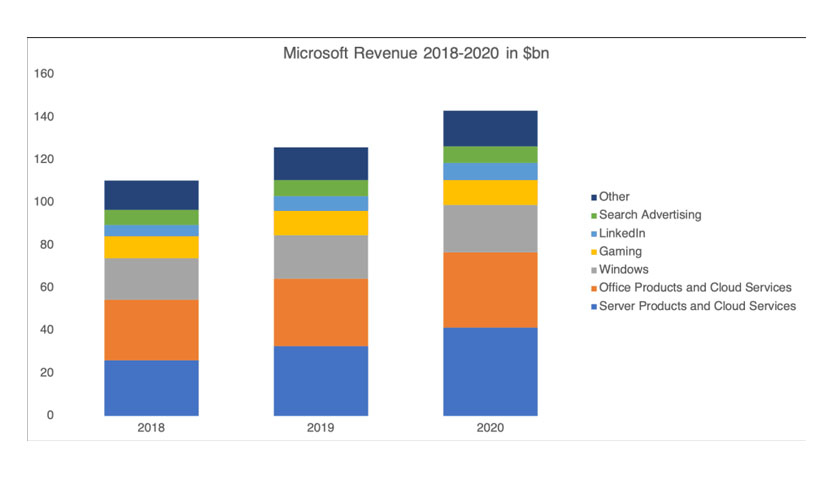Select the 2020 Search Advertising green segment
Screen dimensions: 815x492
(490, 155)
